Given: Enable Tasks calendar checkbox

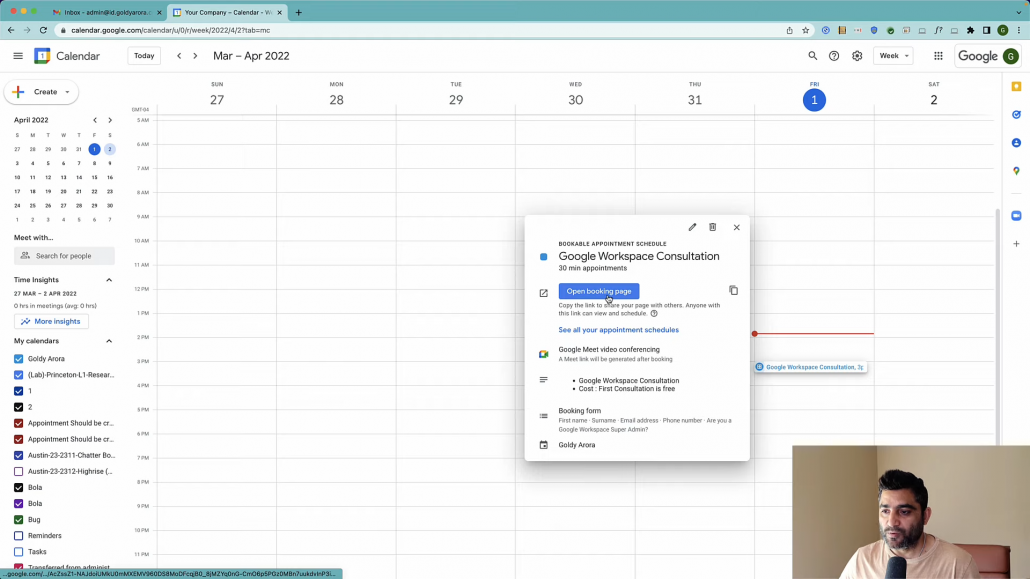Looking at the screenshot, I should [18, 551].
